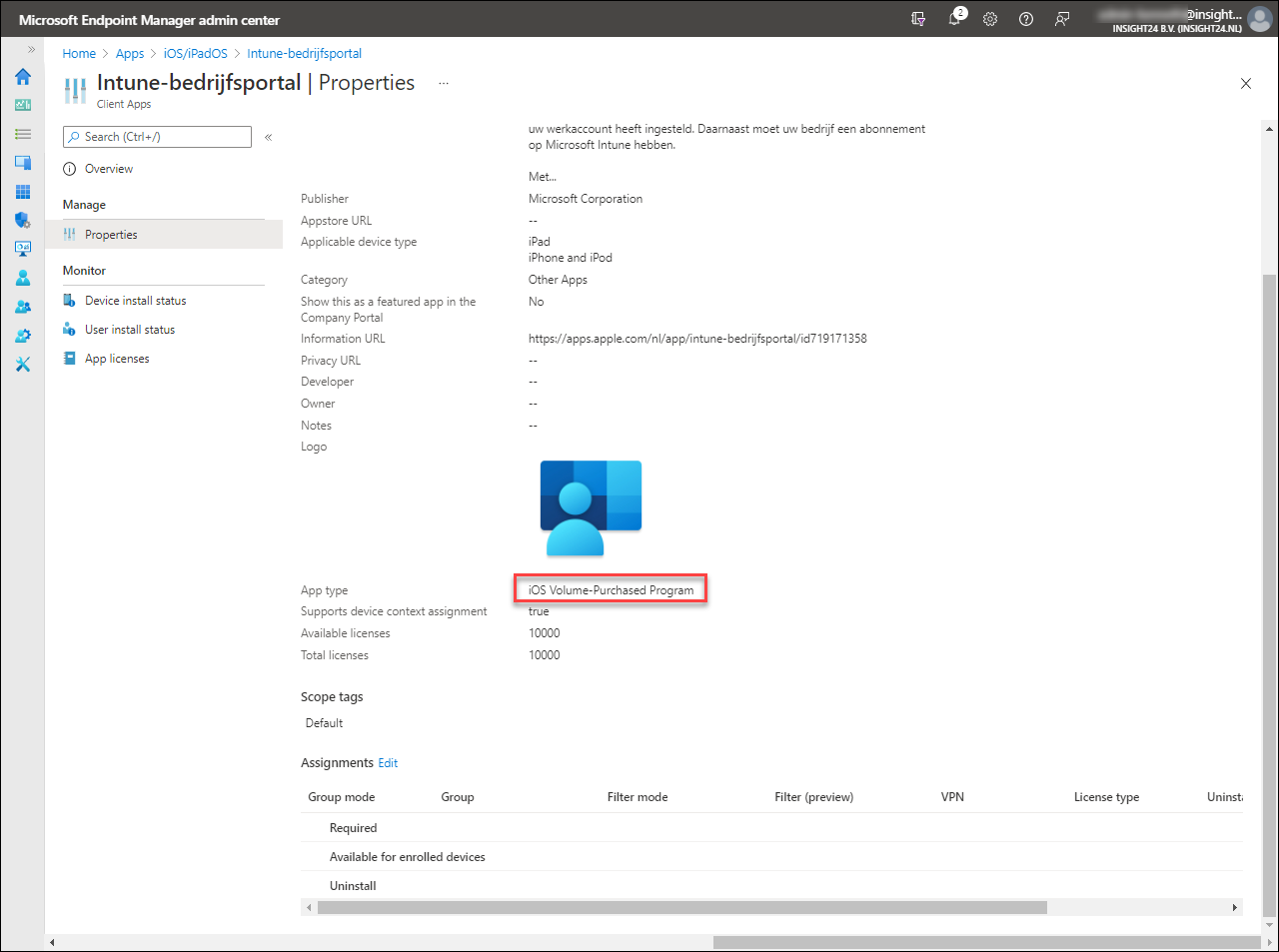Open feedback icon in top bar
The width and height of the screenshot is (1279, 952).
pyautogui.click(x=1062, y=19)
